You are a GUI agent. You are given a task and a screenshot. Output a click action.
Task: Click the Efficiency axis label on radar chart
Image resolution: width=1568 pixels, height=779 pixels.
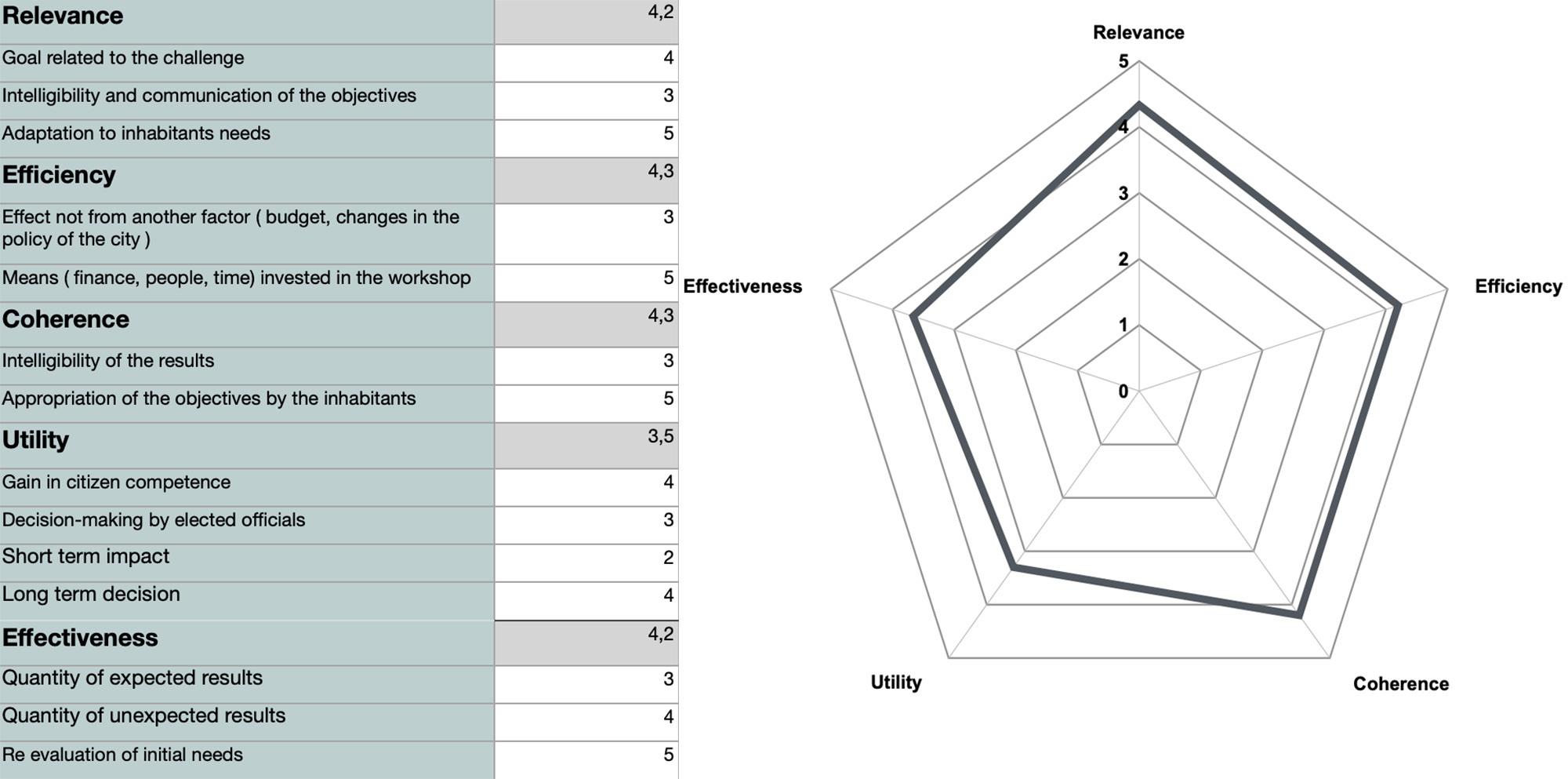(x=1519, y=286)
